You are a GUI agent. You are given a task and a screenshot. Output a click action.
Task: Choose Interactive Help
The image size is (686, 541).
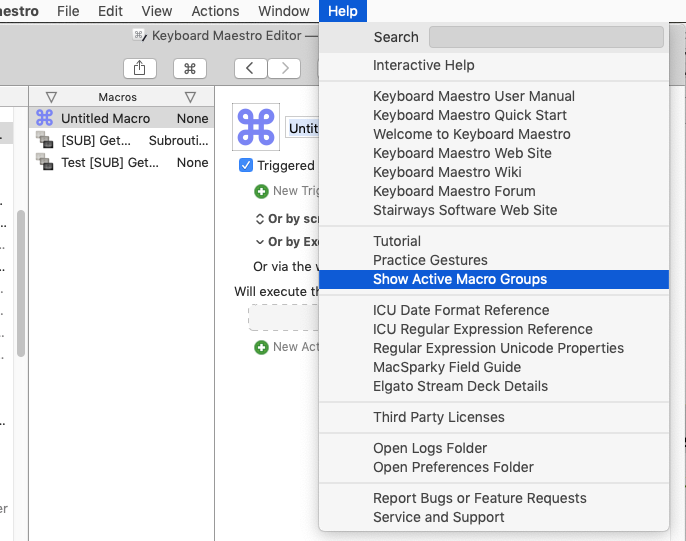point(494,65)
